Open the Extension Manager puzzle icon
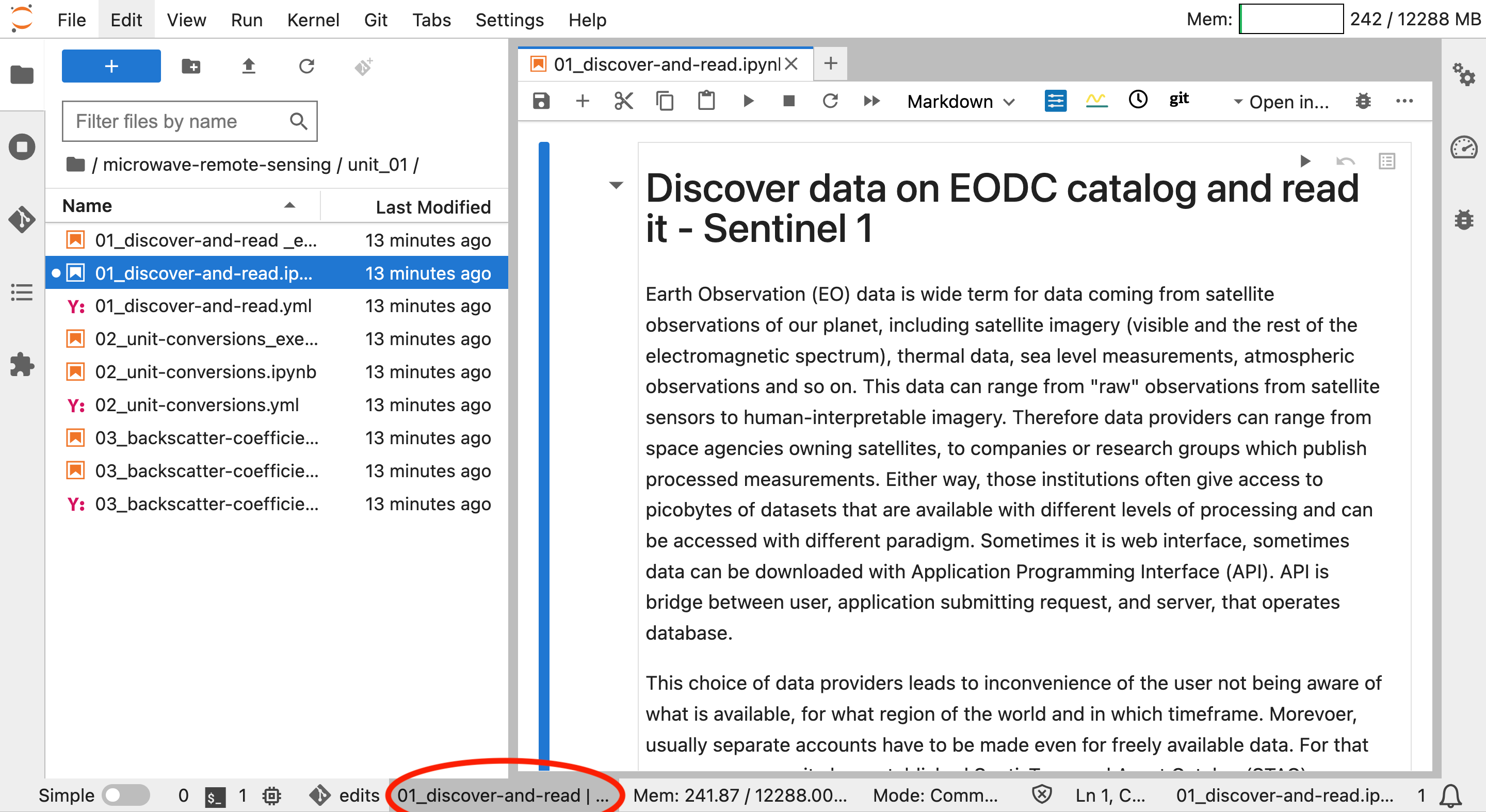Screen dimensions: 1486x812 pyautogui.click(x=22, y=365)
